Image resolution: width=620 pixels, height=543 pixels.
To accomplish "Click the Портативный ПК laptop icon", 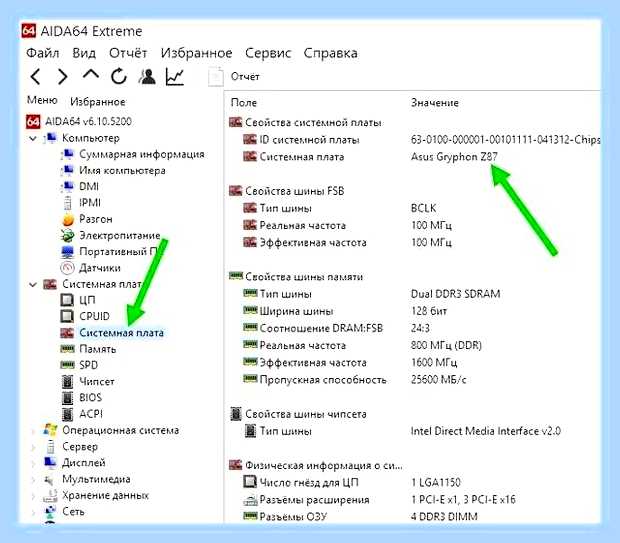I will [x=67, y=252].
